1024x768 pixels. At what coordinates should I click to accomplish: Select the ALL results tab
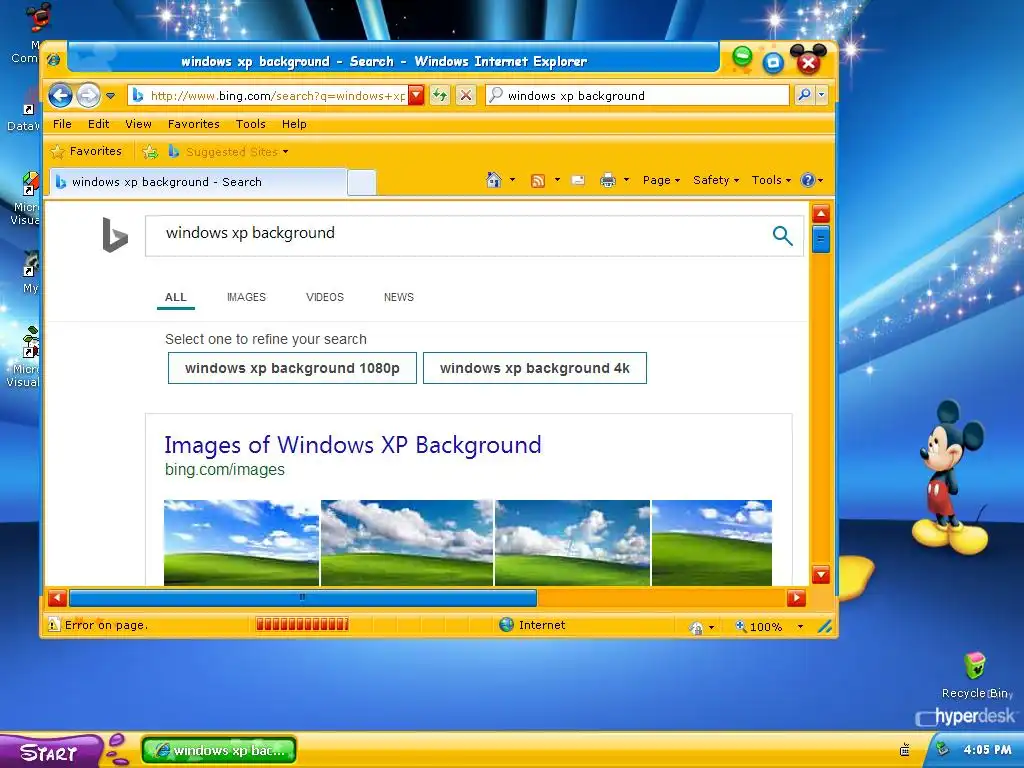[x=176, y=297]
